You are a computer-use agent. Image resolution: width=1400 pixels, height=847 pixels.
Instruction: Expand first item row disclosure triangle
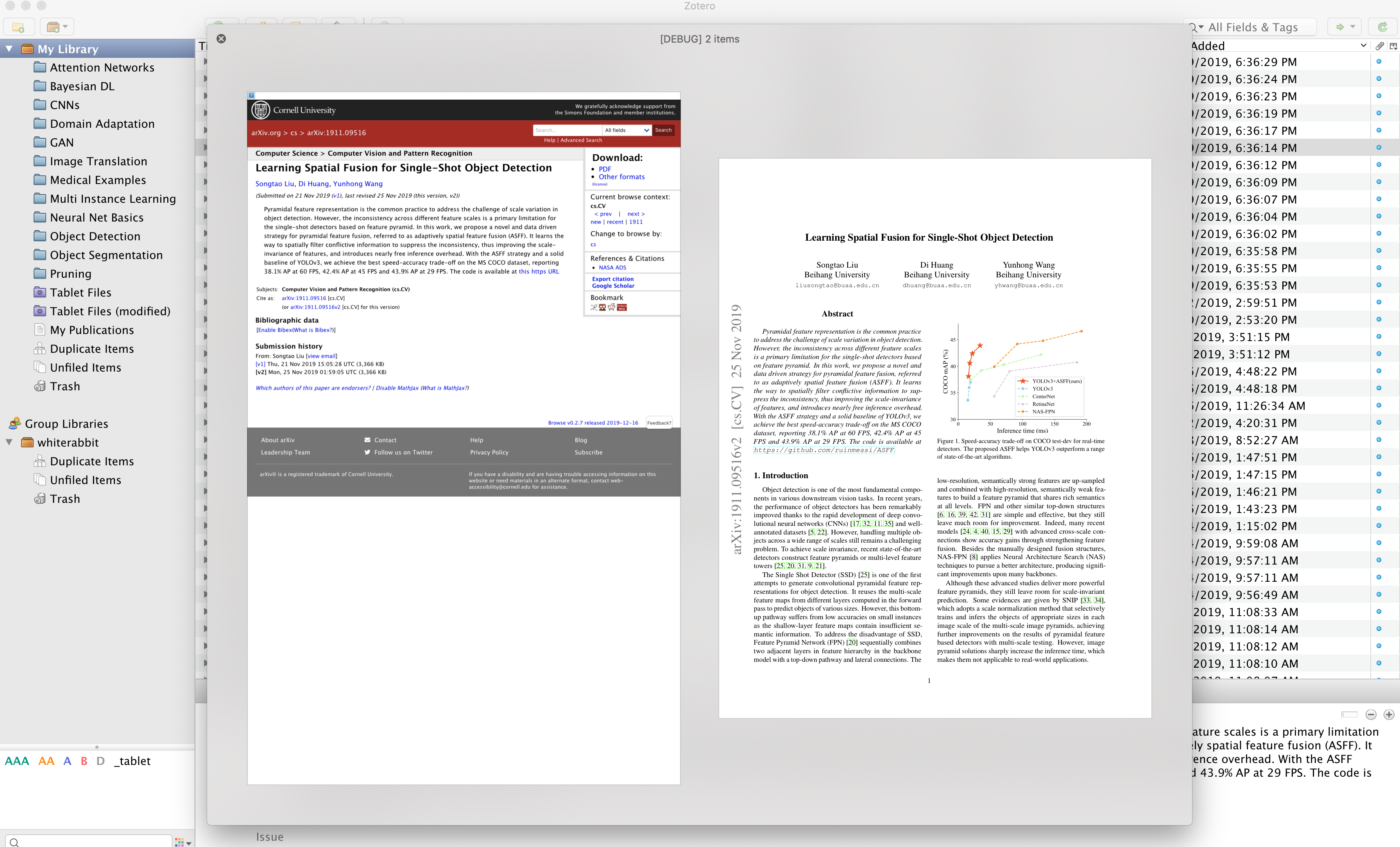click(204, 61)
